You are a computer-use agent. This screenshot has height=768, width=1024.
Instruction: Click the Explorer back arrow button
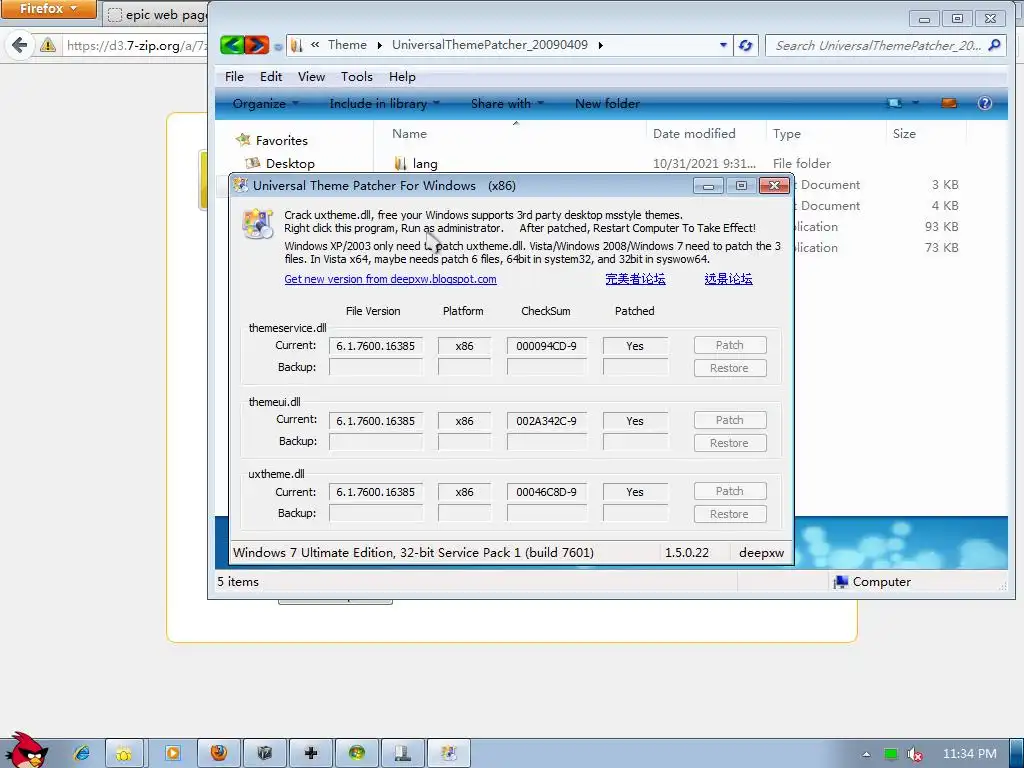pos(232,45)
